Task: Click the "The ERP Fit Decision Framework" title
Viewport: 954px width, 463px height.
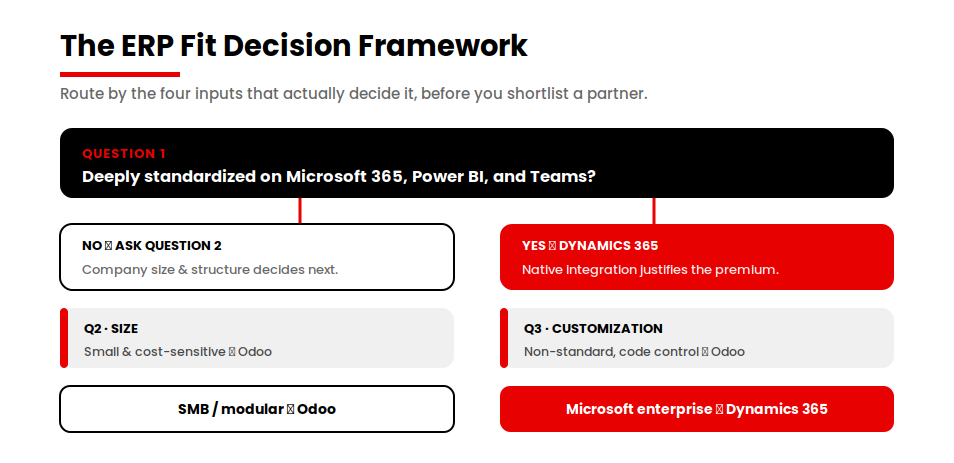Action: click(294, 46)
